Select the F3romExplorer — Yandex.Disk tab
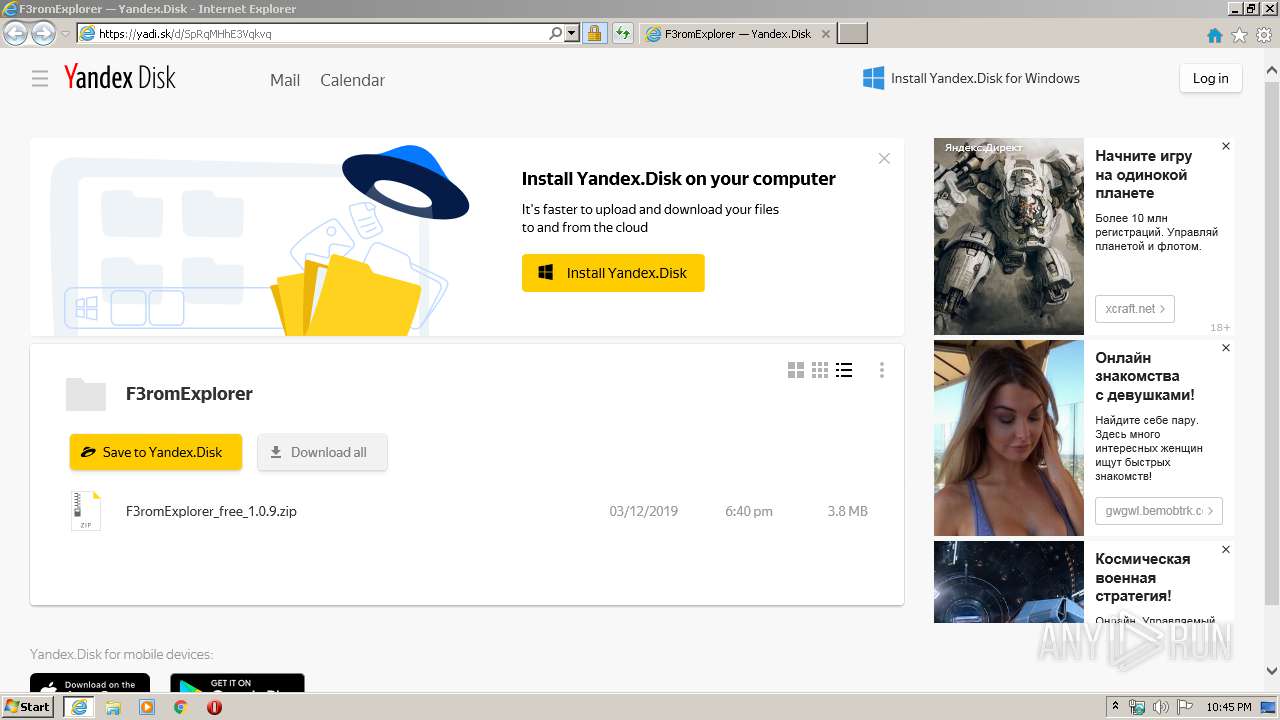This screenshot has width=1280, height=720. click(x=736, y=33)
